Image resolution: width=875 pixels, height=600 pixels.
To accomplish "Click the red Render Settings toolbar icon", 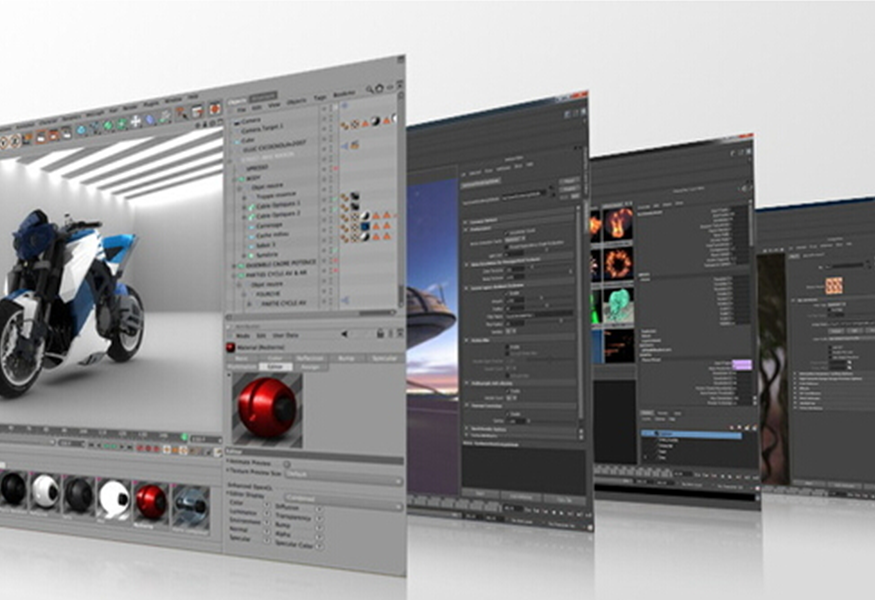I will [215, 108].
